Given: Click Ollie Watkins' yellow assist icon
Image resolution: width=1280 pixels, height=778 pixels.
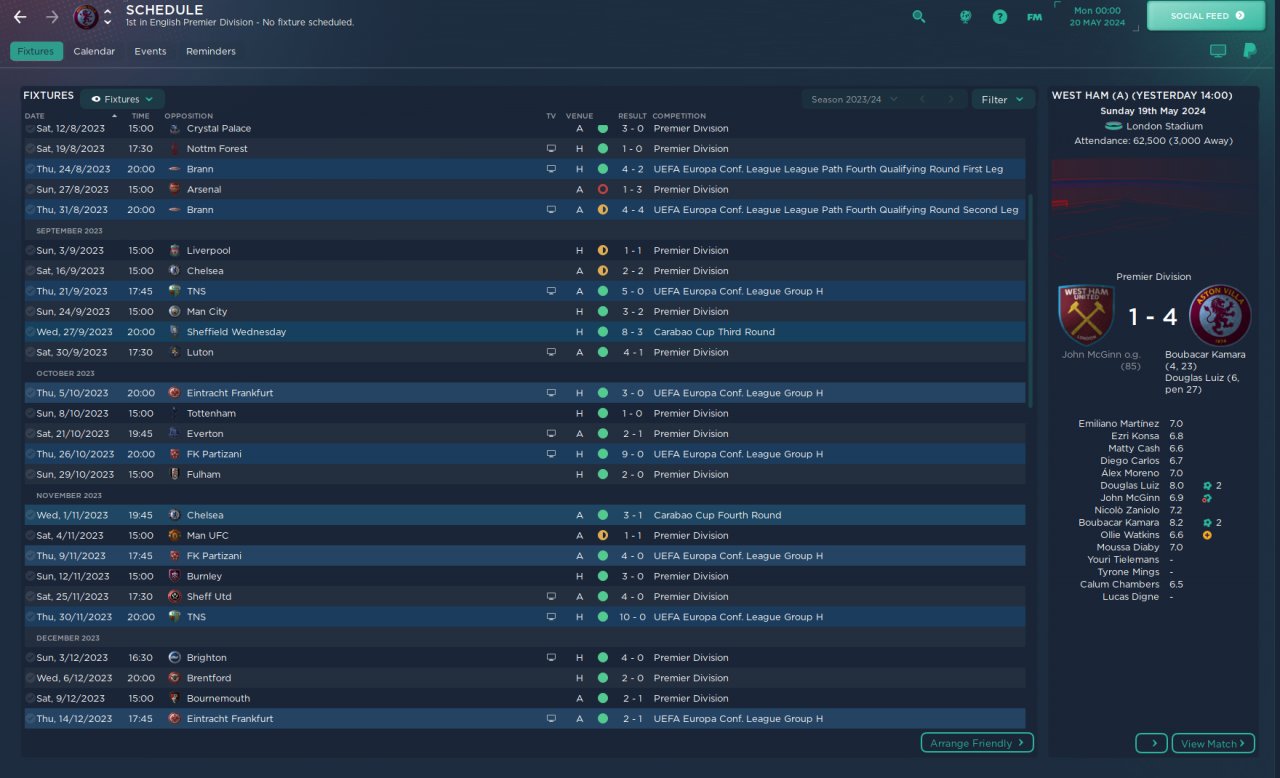Looking at the screenshot, I should pos(1208,535).
